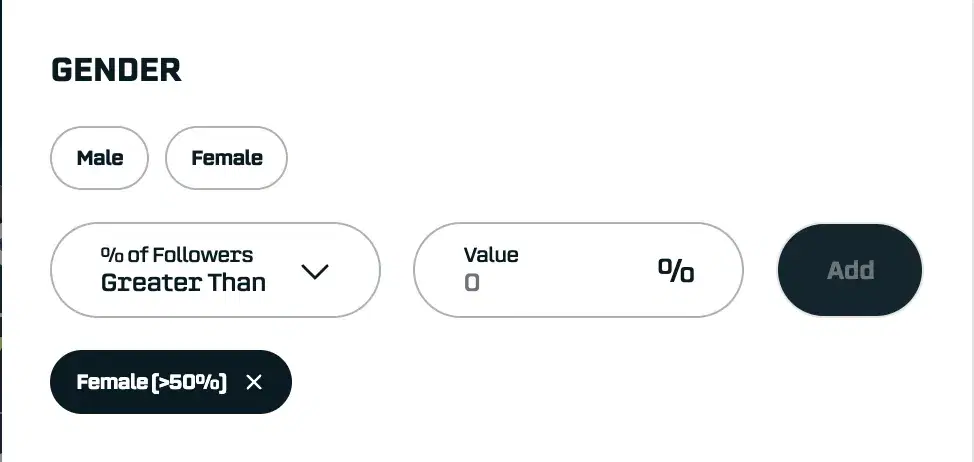This screenshot has height=462, width=974.
Task: Click the percent symbol in Value field
Action: 676,270
